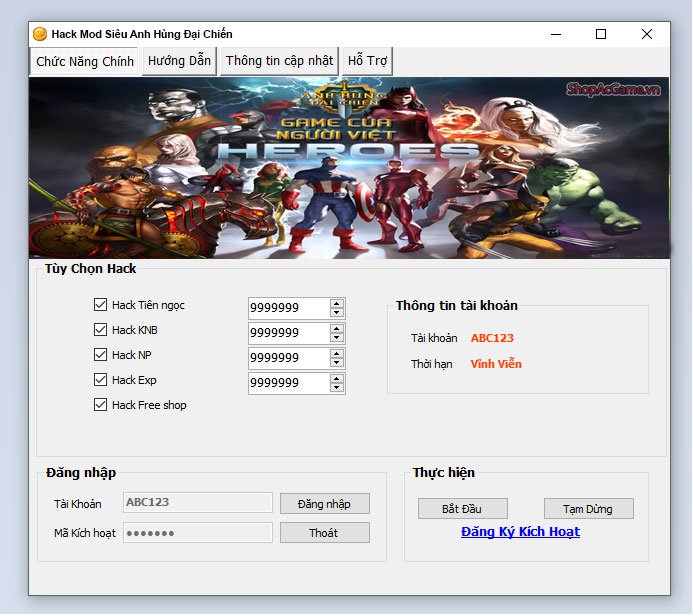Toggle the Hack Exp checkbox
The width and height of the screenshot is (693, 616).
pos(100,380)
